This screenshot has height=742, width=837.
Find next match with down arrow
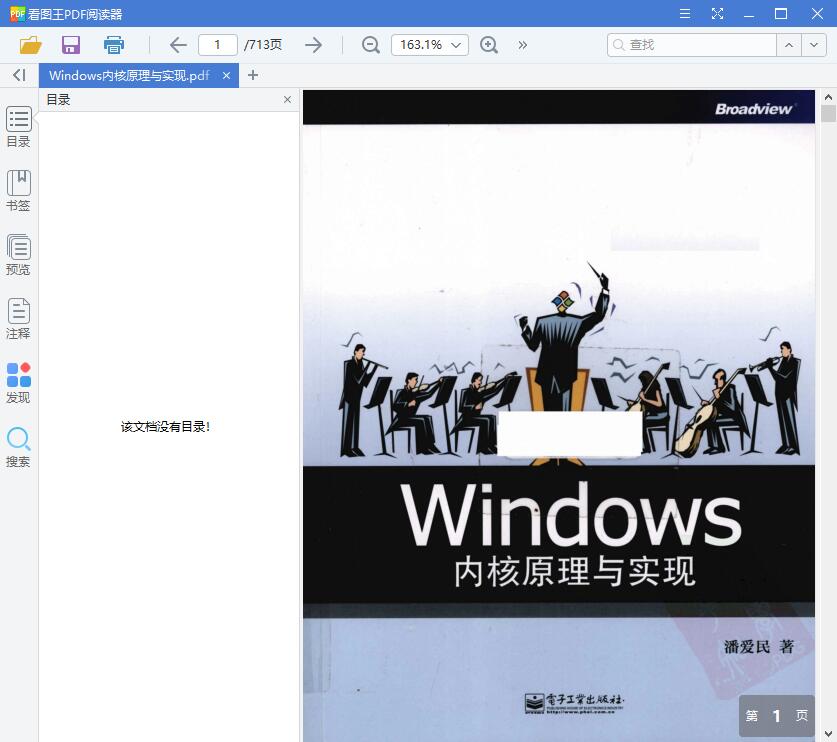point(814,45)
